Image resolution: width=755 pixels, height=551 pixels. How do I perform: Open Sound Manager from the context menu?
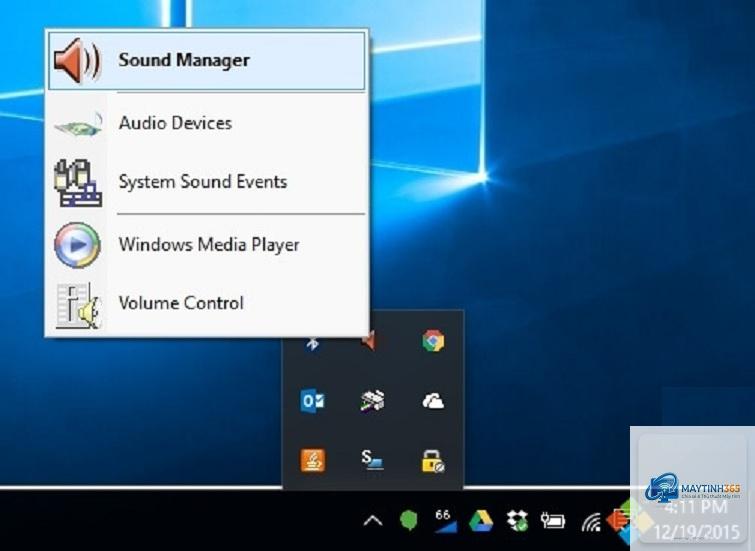207,61
